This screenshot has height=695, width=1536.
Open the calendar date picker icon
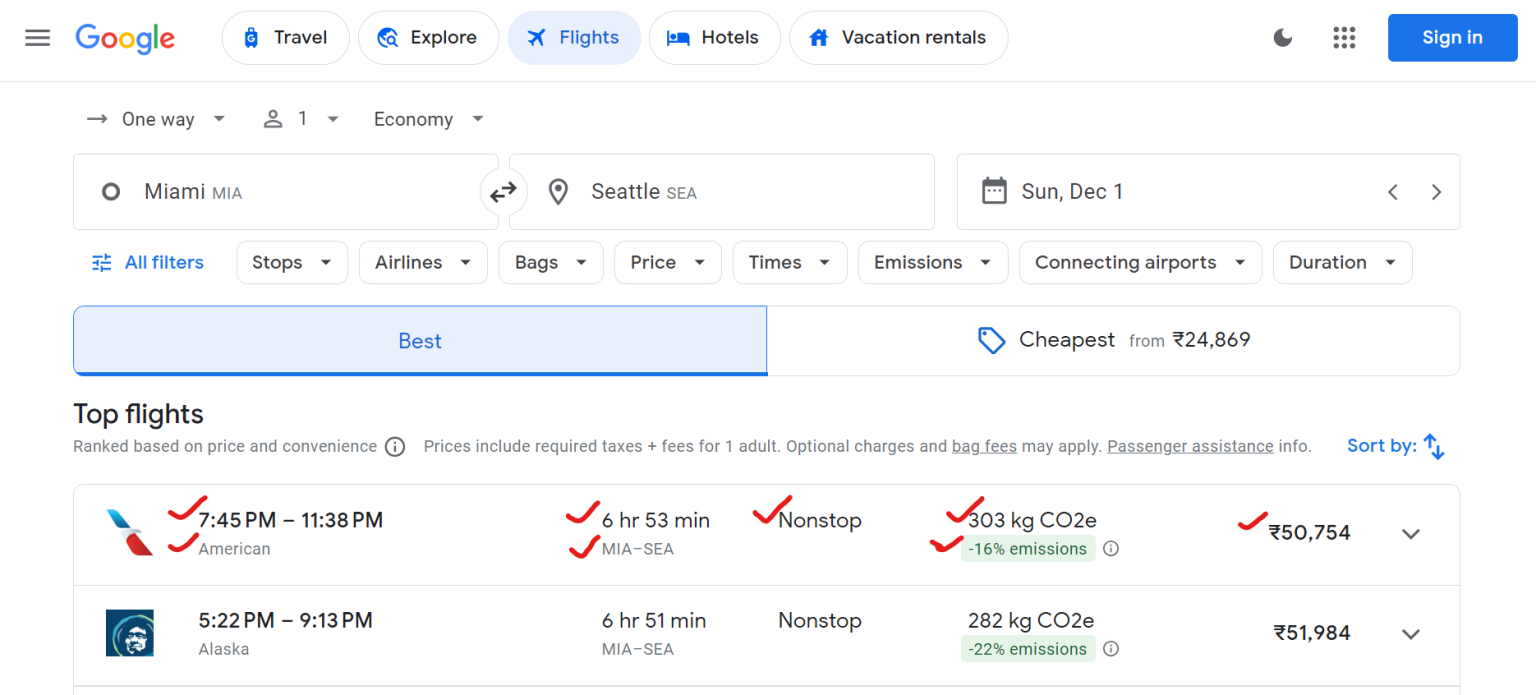tap(995, 191)
